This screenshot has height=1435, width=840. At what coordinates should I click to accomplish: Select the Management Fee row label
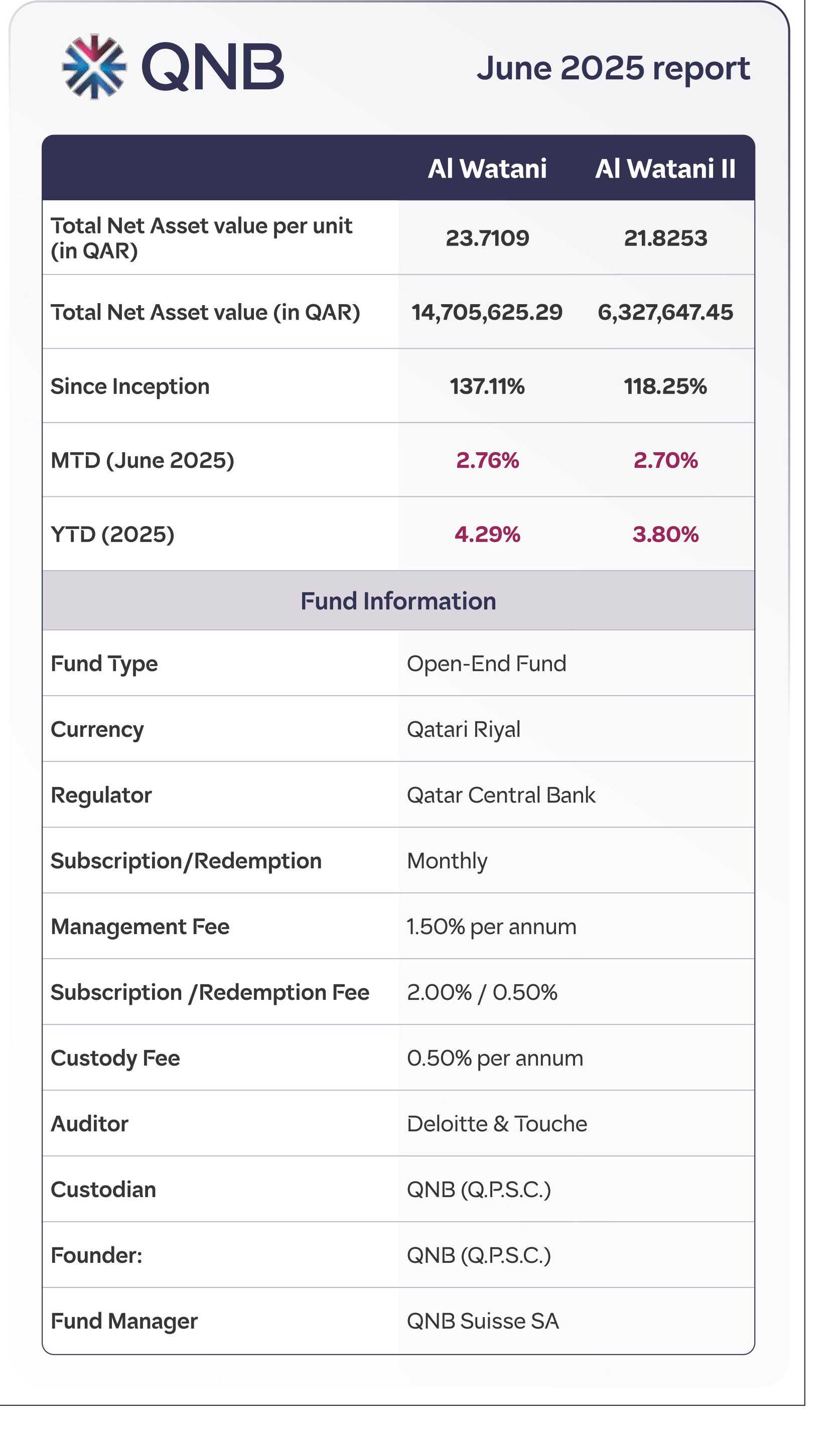tap(140, 927)
